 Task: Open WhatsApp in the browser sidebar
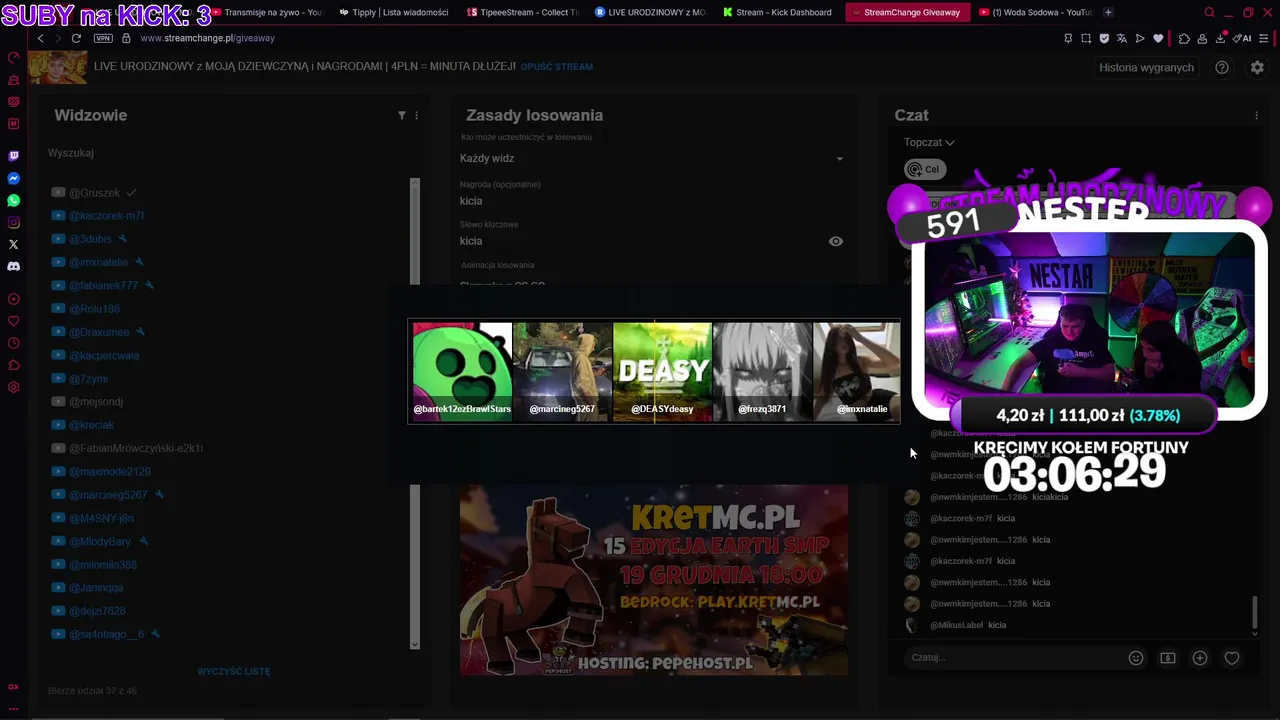coord(14,201)
